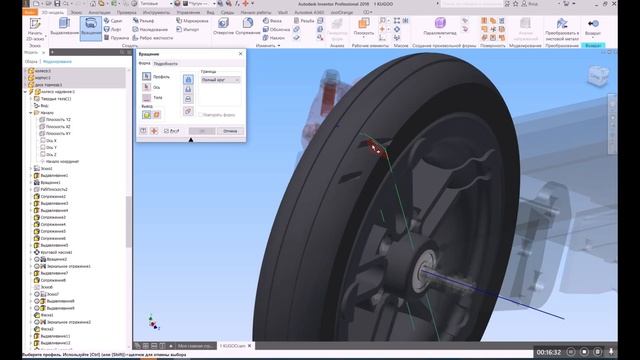Image resolution: width=640 pixels, height=360 pixels.
Task: Click the Тела solids selector in dialog
Action: tap(147, 98)
